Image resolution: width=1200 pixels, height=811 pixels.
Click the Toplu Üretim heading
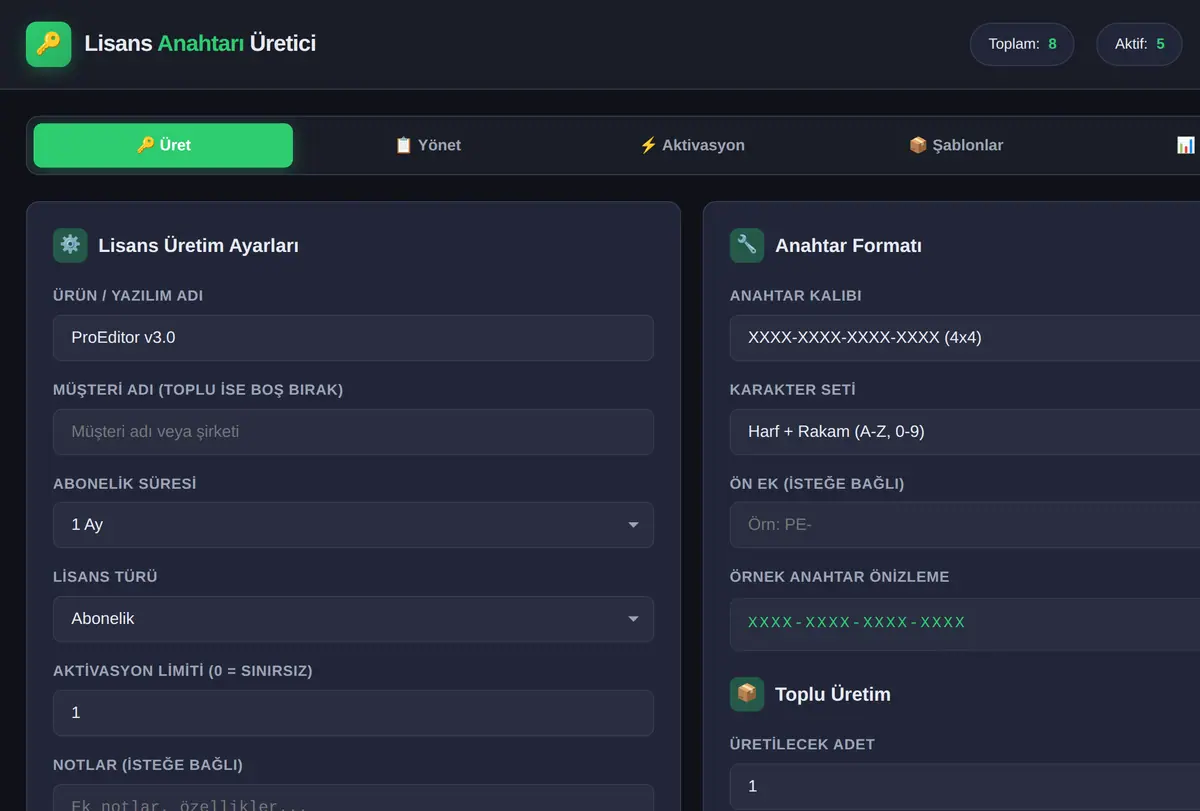pyautogui.click(x=833, y=695)
